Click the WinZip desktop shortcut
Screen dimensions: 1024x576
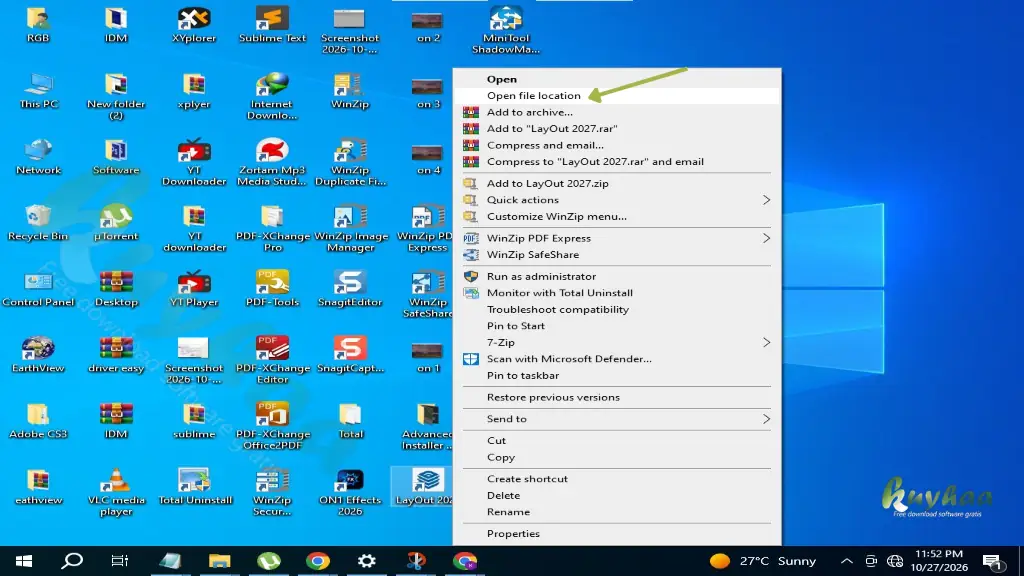click(349, 91)
